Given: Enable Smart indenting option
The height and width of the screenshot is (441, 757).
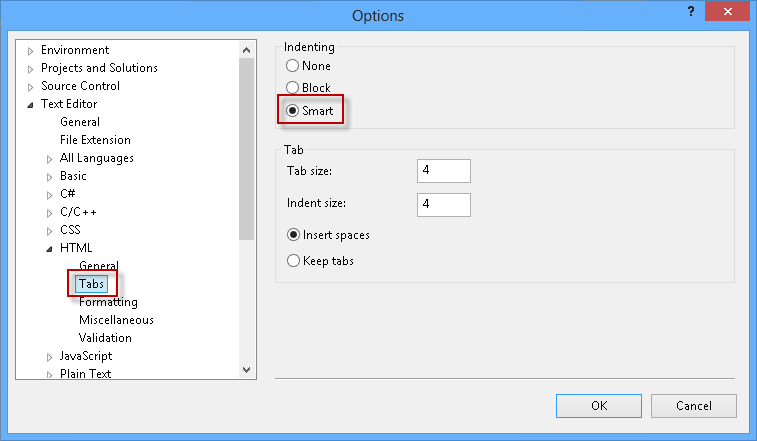Looking at the screenshot, I should 293,111.
